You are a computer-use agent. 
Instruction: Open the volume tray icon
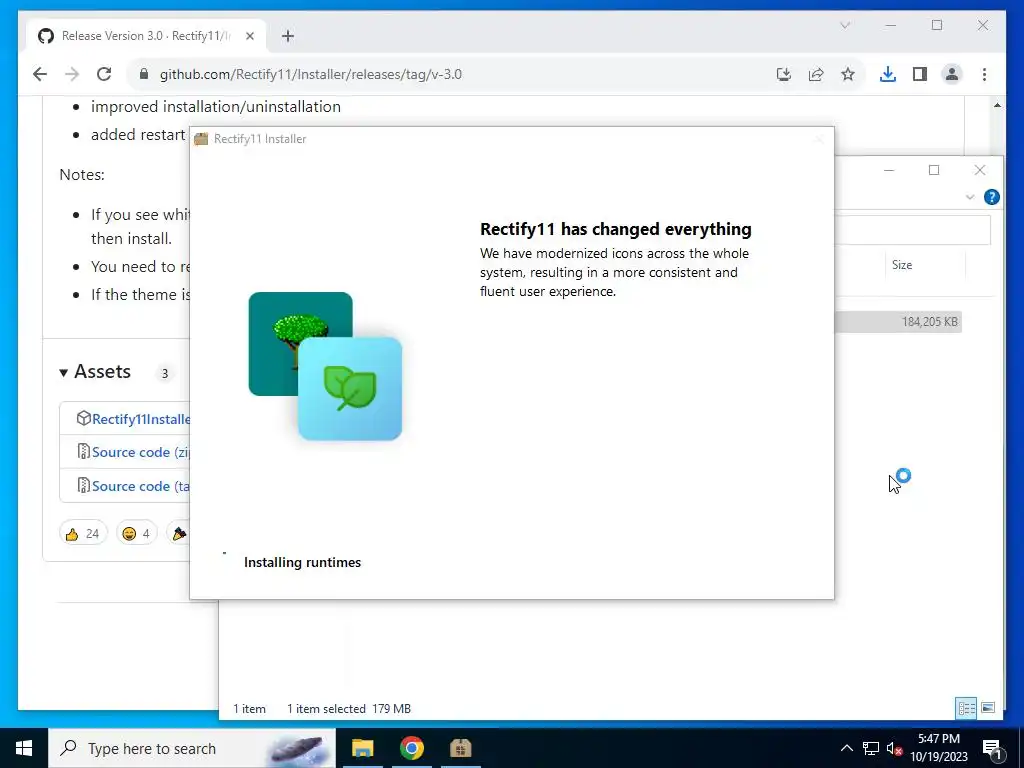click(x=894, y=748)
